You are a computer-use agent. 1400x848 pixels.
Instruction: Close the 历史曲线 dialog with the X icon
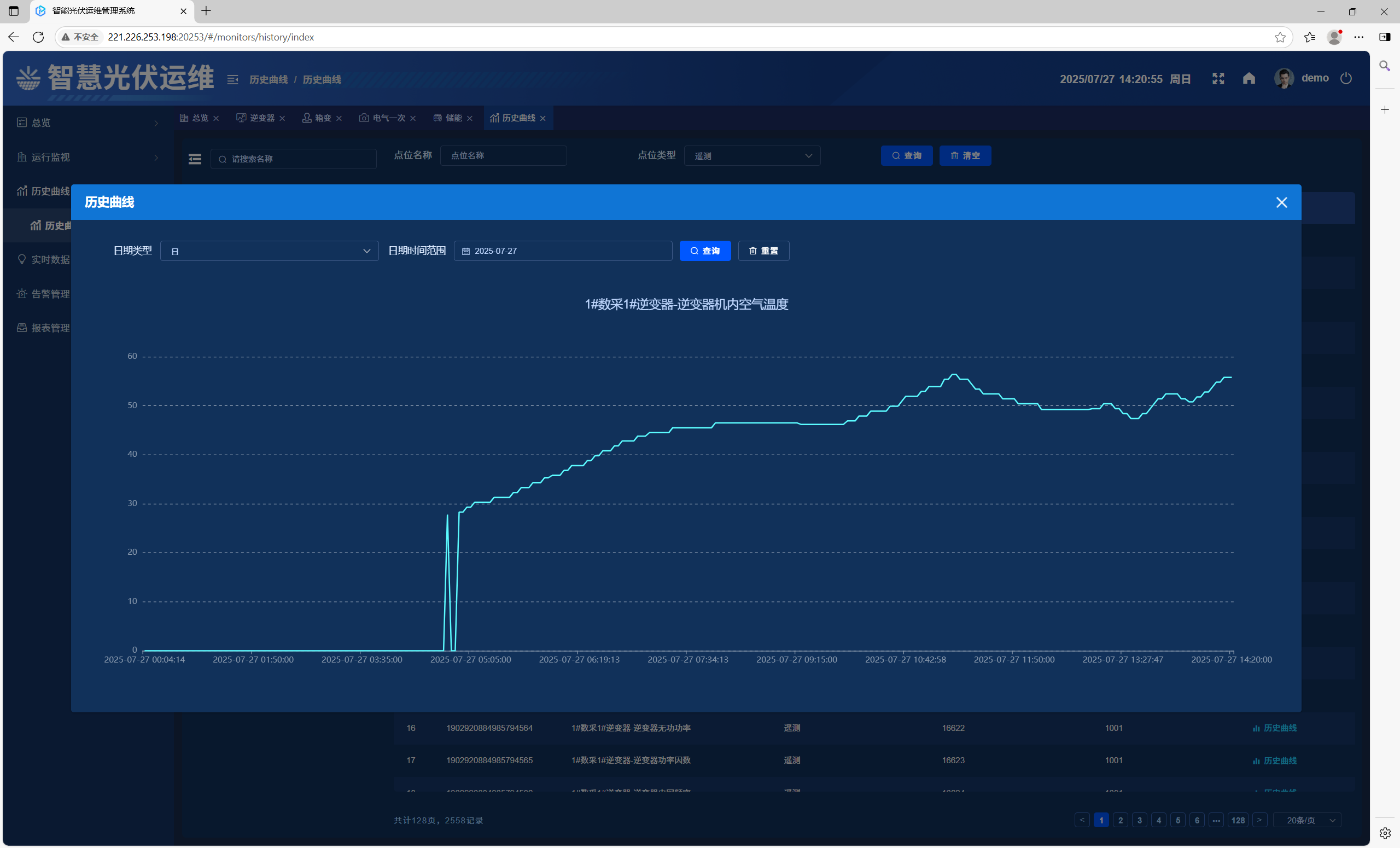1281,202
